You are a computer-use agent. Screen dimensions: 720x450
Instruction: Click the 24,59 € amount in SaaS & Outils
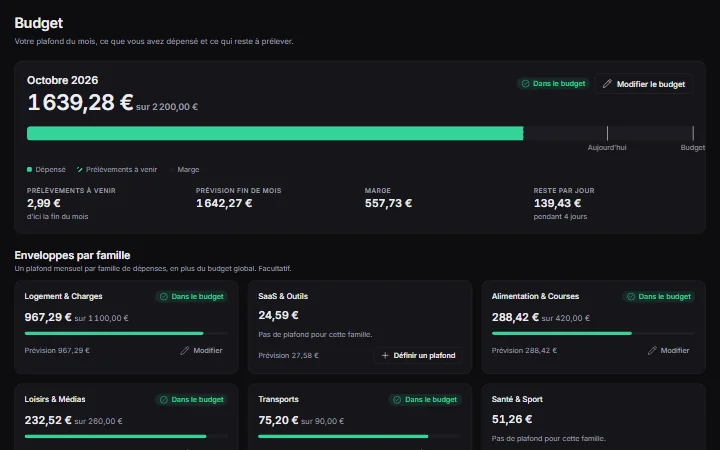tap(278, 315)
